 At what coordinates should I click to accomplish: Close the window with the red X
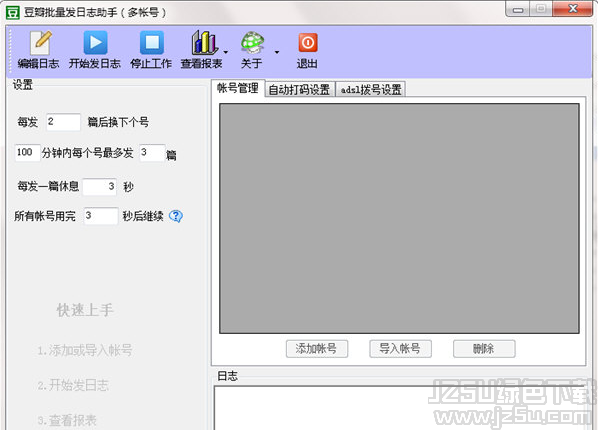coord(572,9)
